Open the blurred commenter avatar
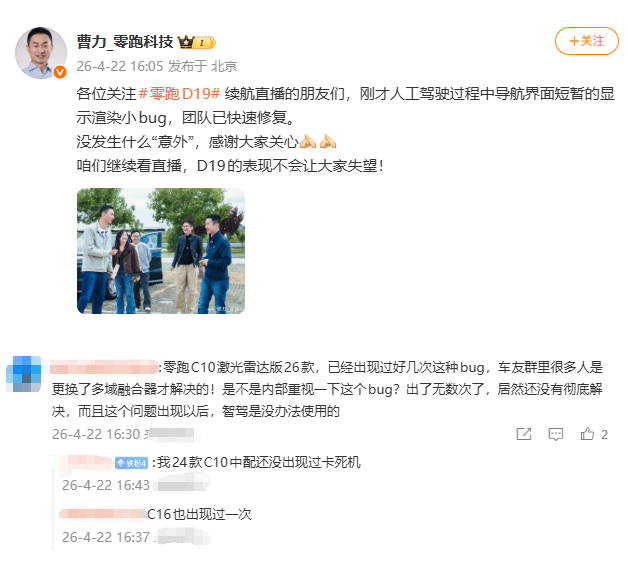The image size is (628, 568). [24, 373]
